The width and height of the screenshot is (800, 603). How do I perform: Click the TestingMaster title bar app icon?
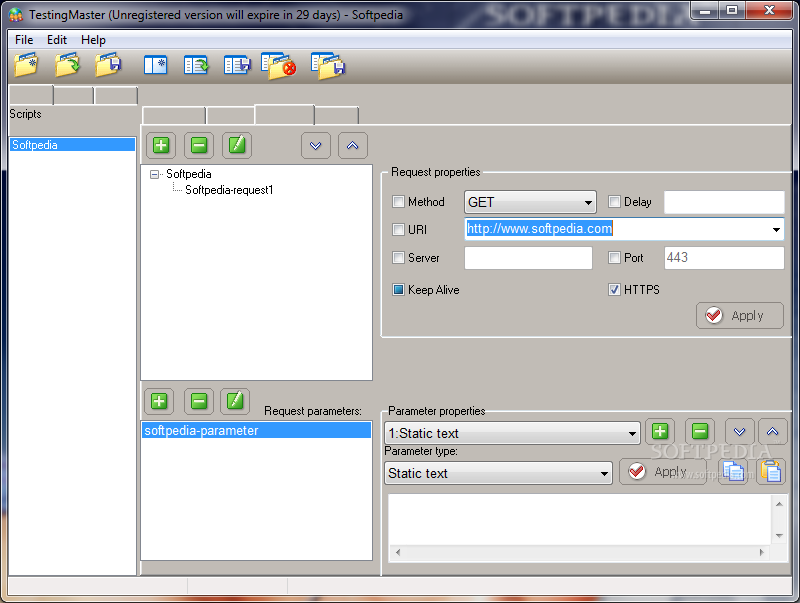click(16, 15)
